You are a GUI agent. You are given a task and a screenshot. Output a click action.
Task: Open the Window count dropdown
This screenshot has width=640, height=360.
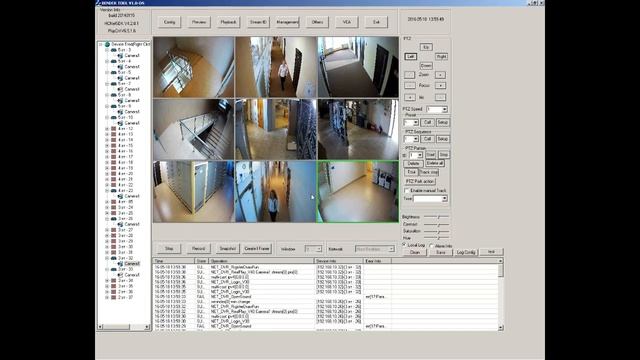click(319, 249)
